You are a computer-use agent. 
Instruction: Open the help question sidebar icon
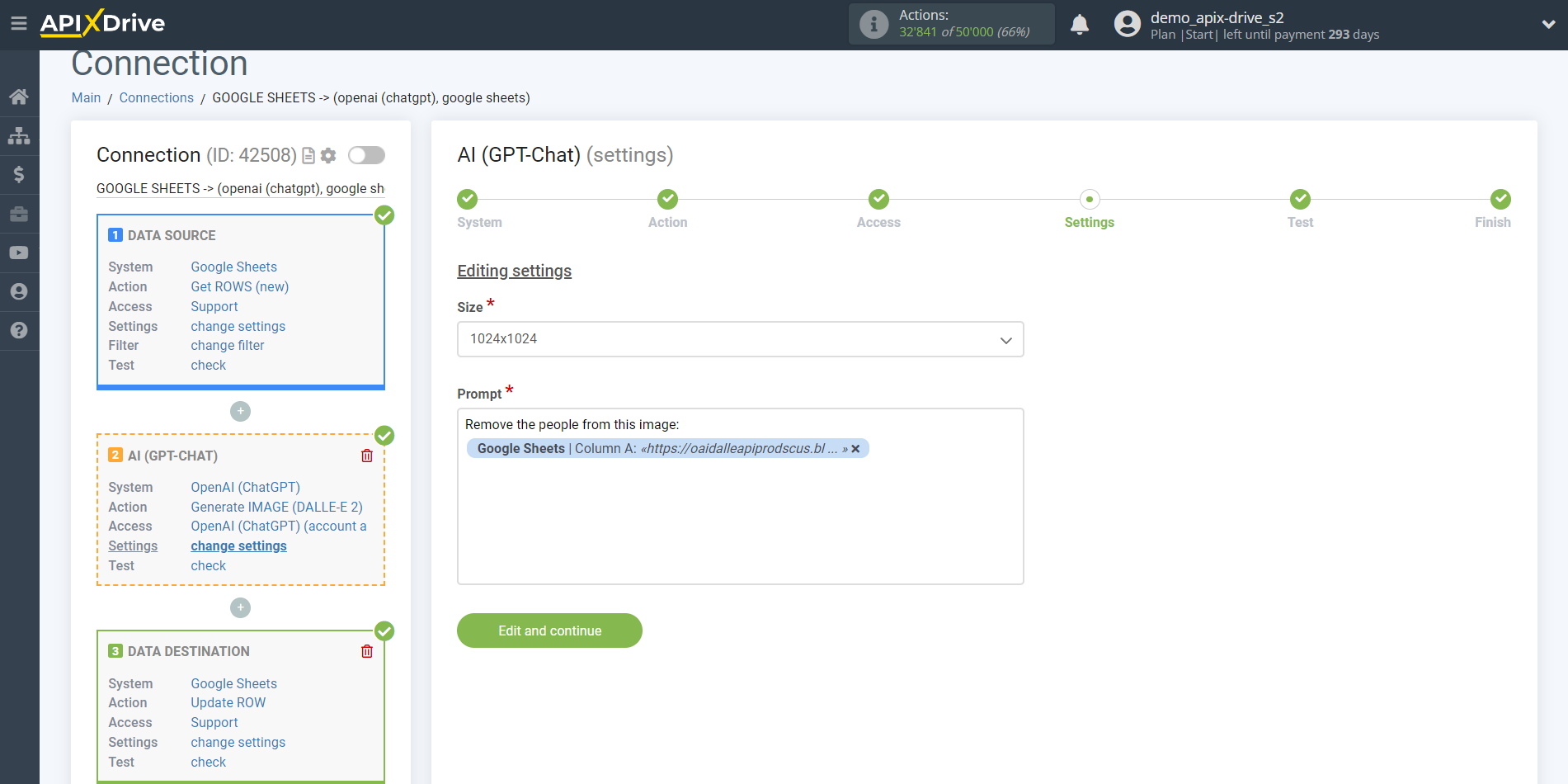pos(19,330)
